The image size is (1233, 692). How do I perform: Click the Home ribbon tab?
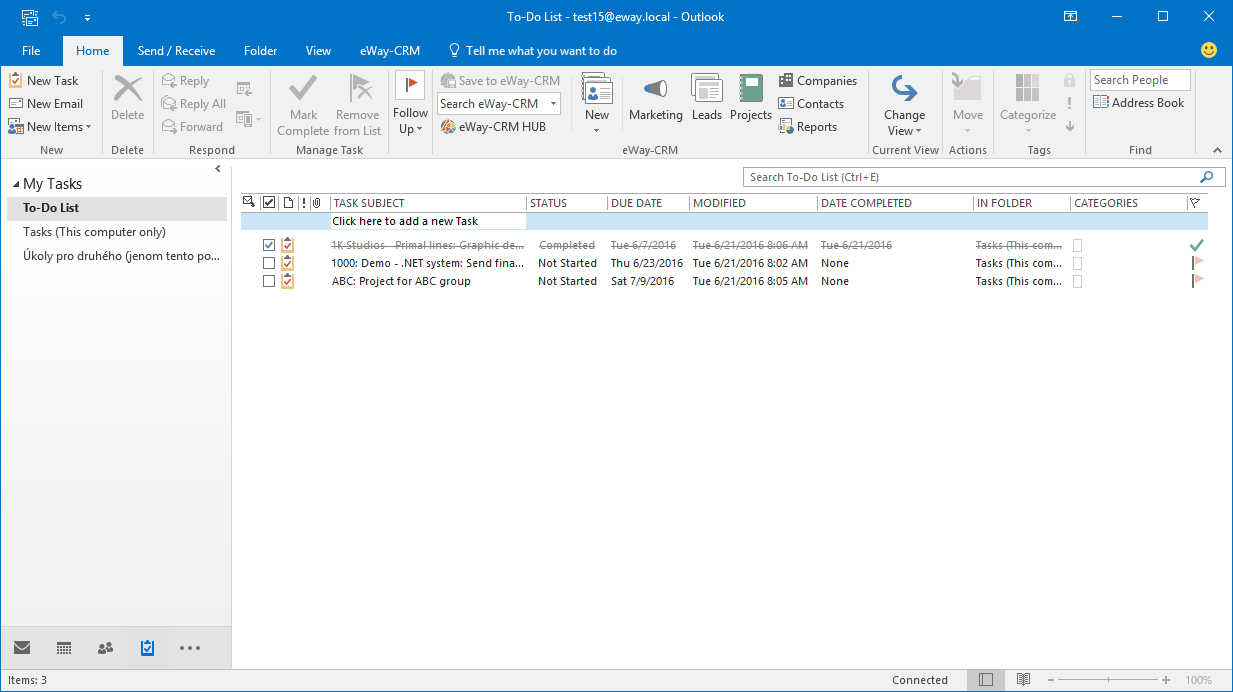92,51
